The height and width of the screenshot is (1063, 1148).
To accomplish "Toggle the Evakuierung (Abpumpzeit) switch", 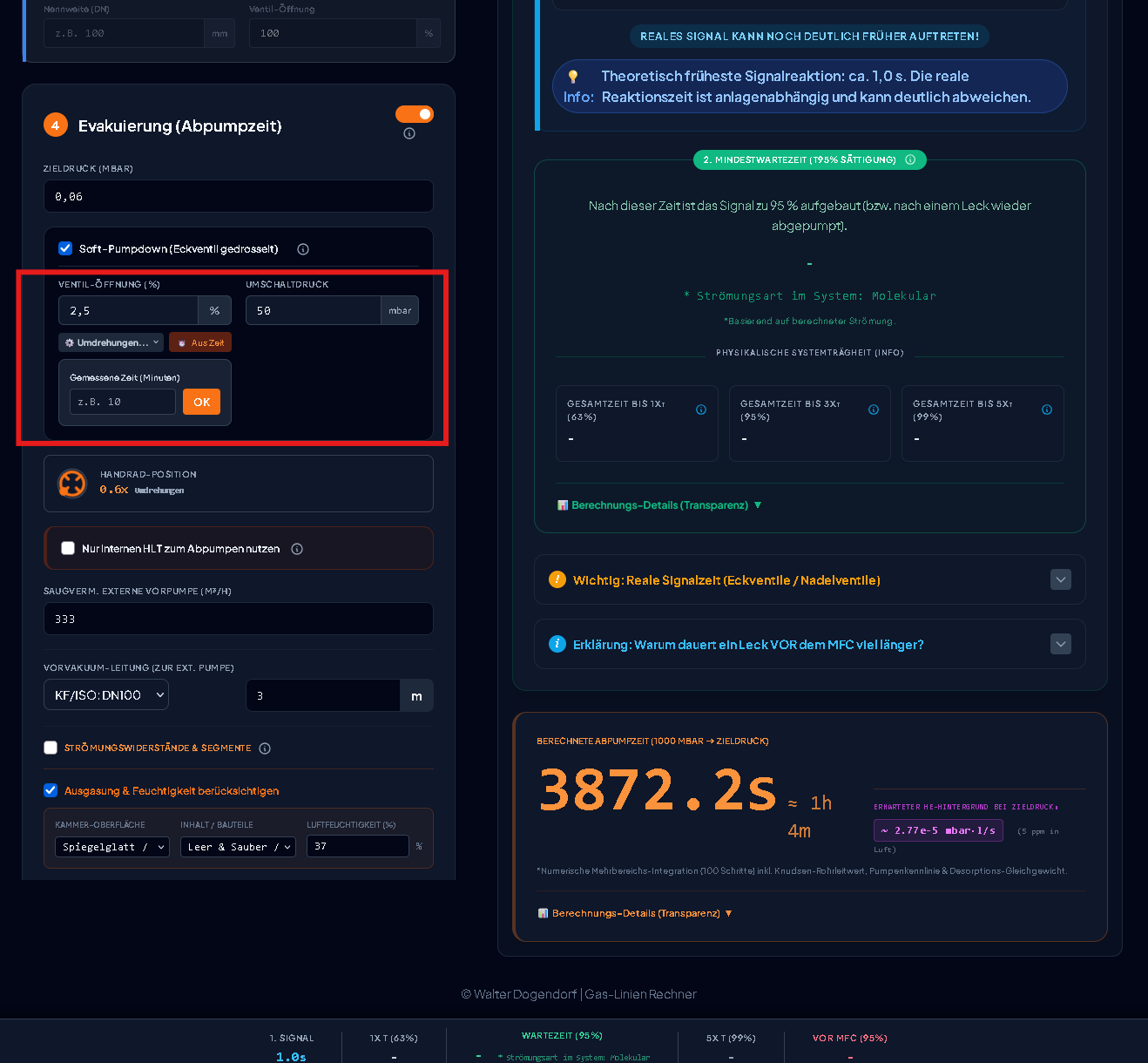I will (415, 114).
